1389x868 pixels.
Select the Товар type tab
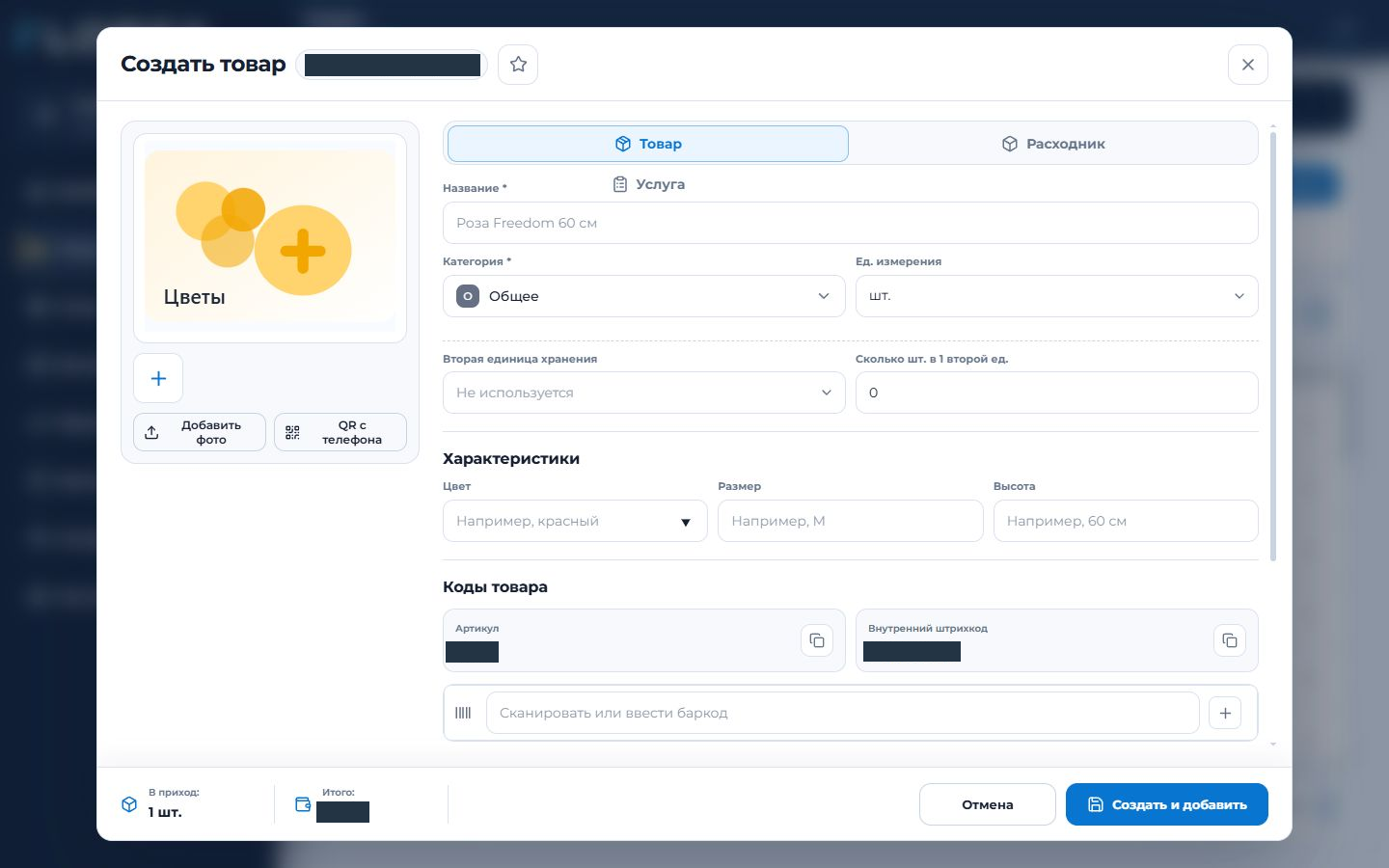pyautogui.click(x=648, y=144)
